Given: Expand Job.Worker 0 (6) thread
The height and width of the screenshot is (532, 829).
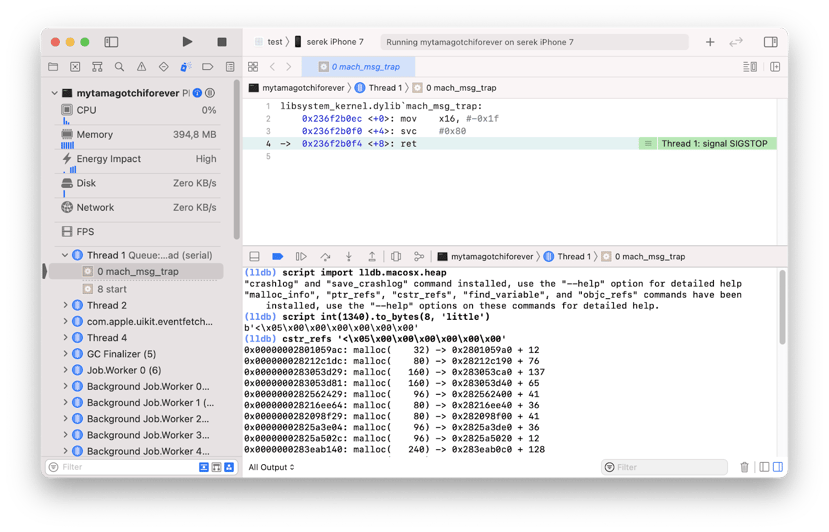Looking at the screenshot, I should coord(65,370).
